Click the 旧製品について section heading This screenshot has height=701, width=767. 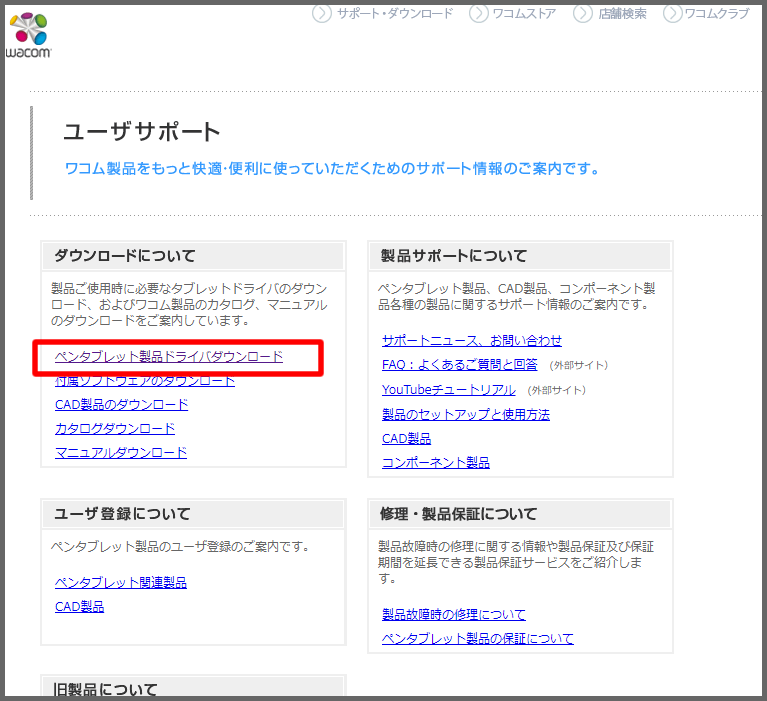(x=105, y=689)
